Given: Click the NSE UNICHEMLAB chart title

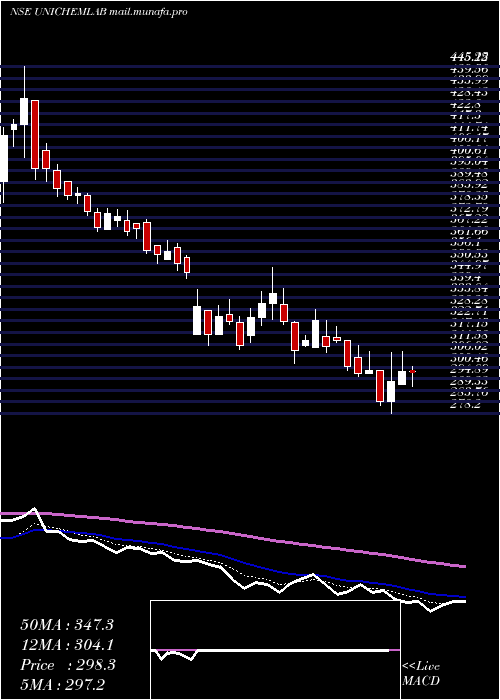Looking at the screenshot, I should (x=98, y=12).
